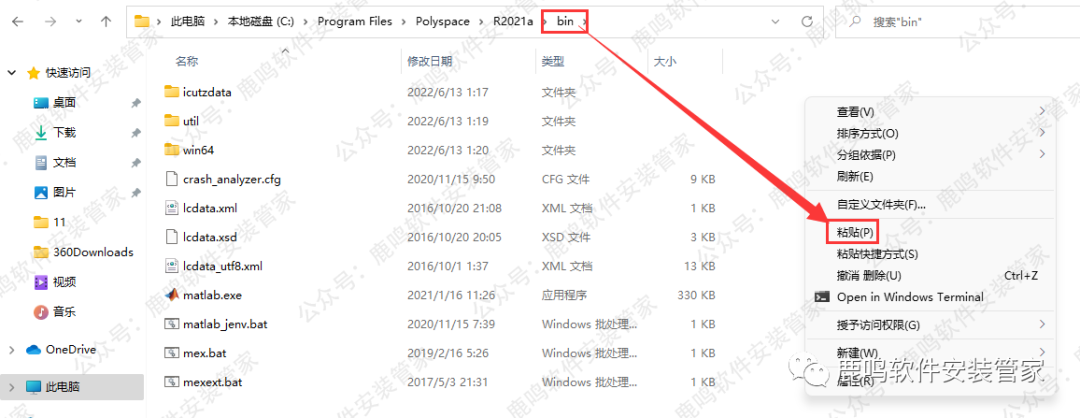The height and width of the screenshot is (418, 1080).
Task: Select Program Files in the address path
Action: 355,21
